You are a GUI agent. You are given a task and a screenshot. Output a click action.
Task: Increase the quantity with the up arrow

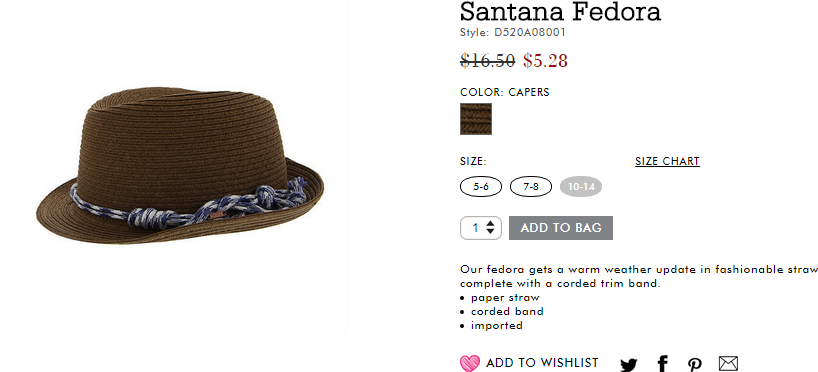pyautogui.click(x=490, y=224)
